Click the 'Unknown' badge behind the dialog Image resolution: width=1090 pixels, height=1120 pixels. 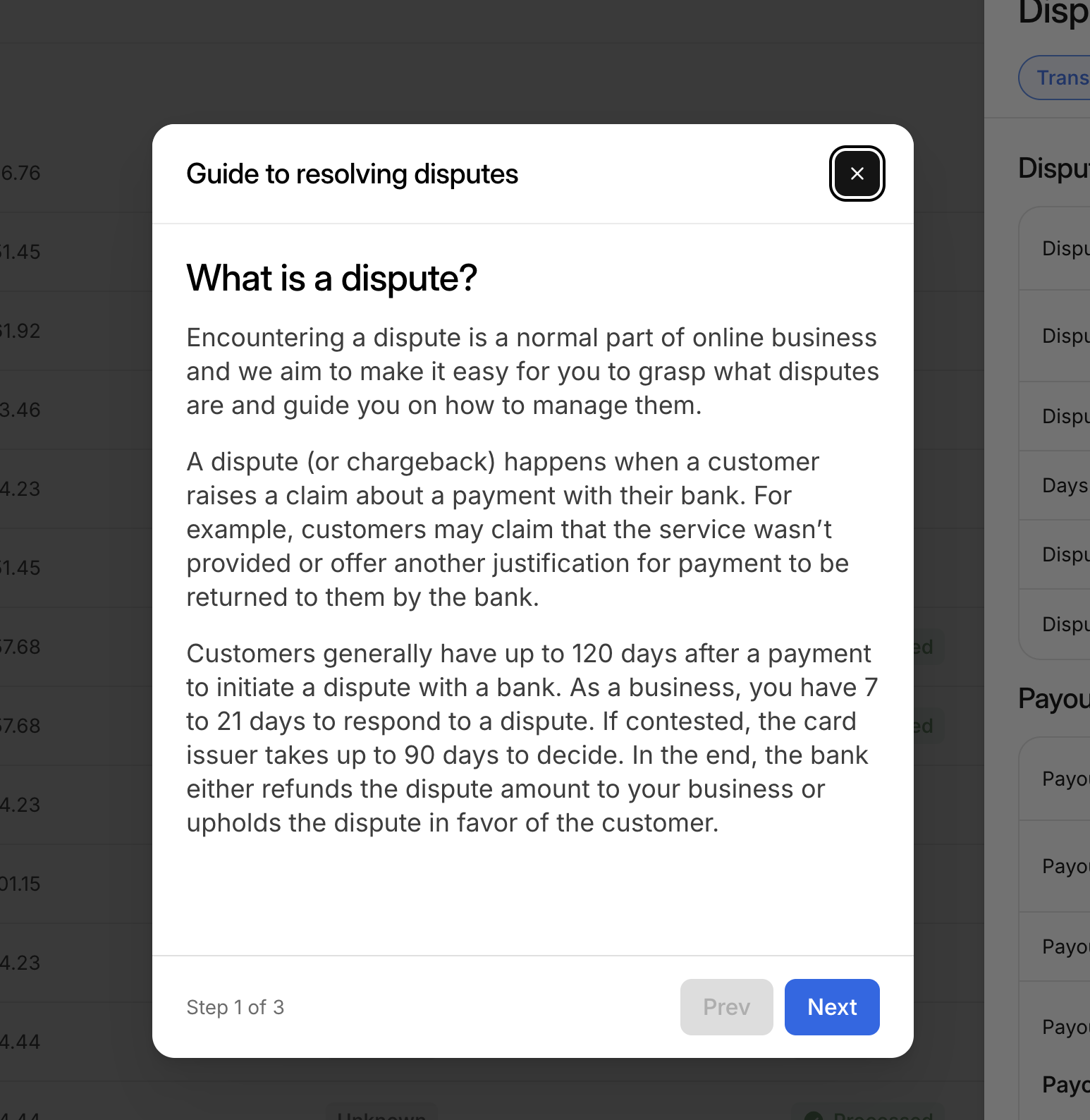[381, 1116]
